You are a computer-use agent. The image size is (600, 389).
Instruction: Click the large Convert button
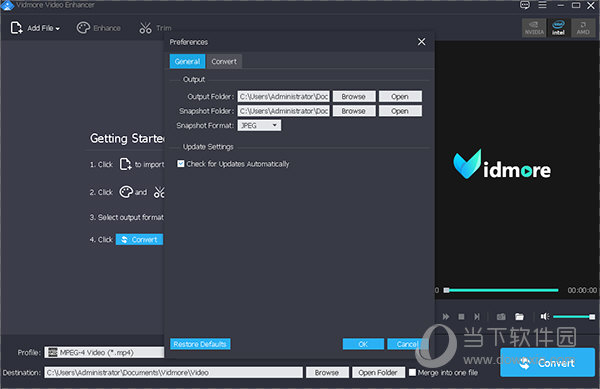click(548, 362)
